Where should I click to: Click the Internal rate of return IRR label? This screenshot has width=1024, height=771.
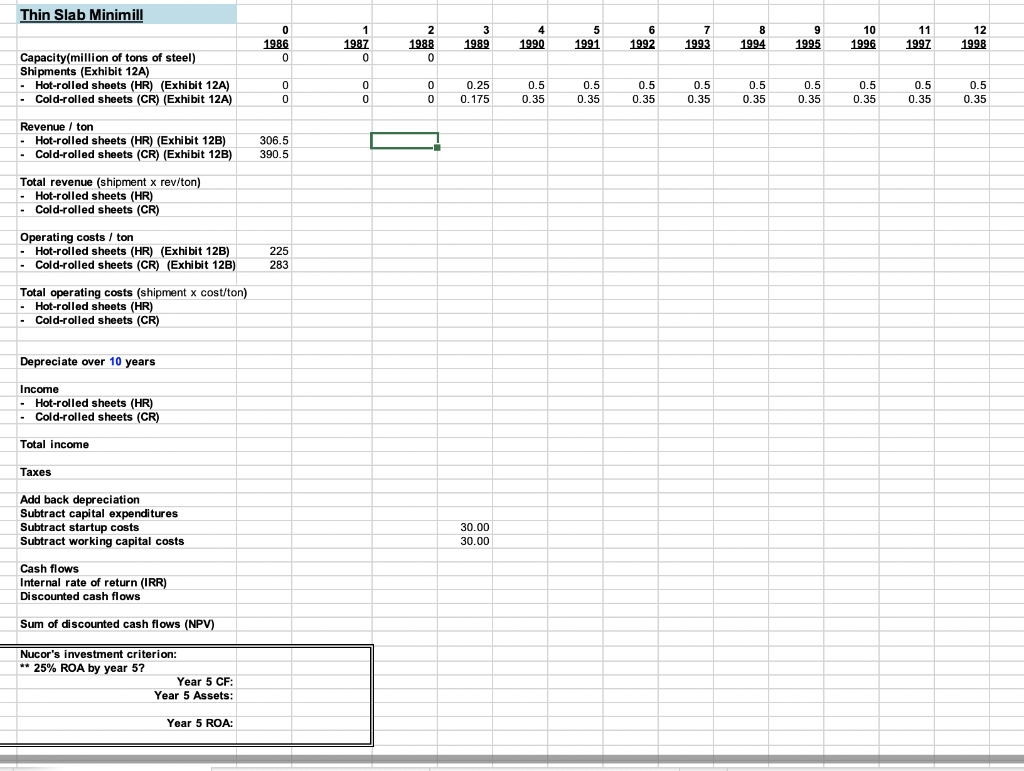click(x=94, y=582)
